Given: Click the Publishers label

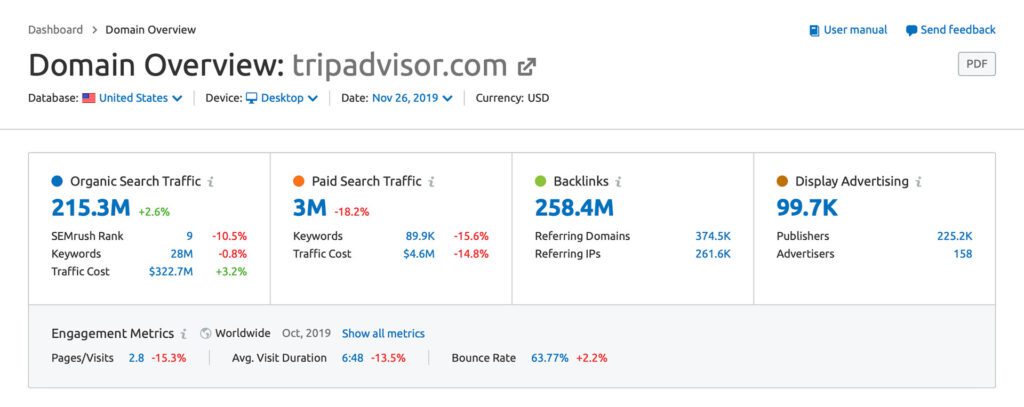Looking at the screenshot, I should click(x=803, y=236).
